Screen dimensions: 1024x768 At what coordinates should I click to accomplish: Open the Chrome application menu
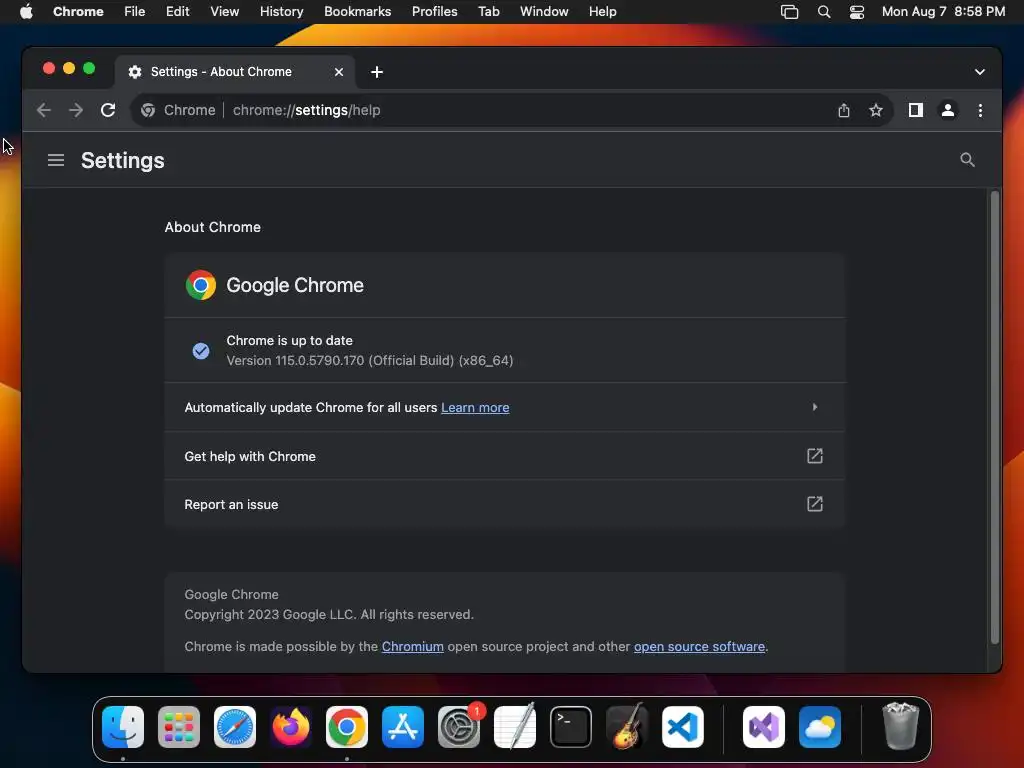(x=78, y=12)
